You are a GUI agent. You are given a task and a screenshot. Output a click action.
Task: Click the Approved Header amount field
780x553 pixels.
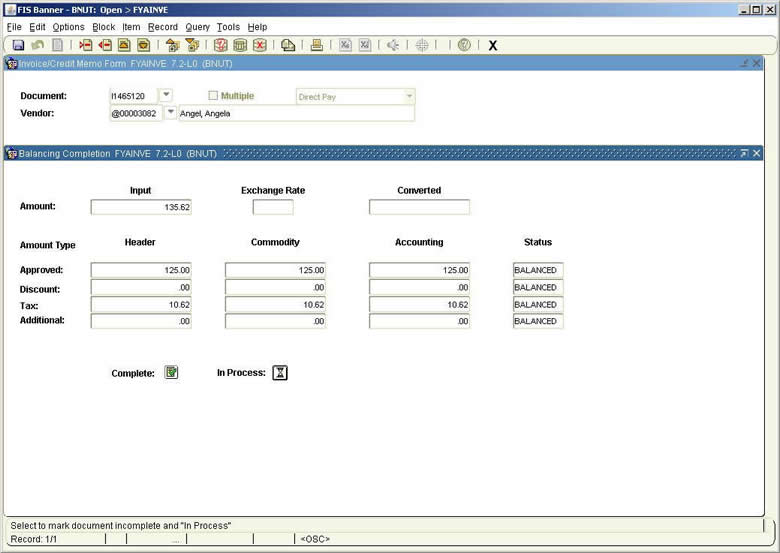tap(141, 270)
